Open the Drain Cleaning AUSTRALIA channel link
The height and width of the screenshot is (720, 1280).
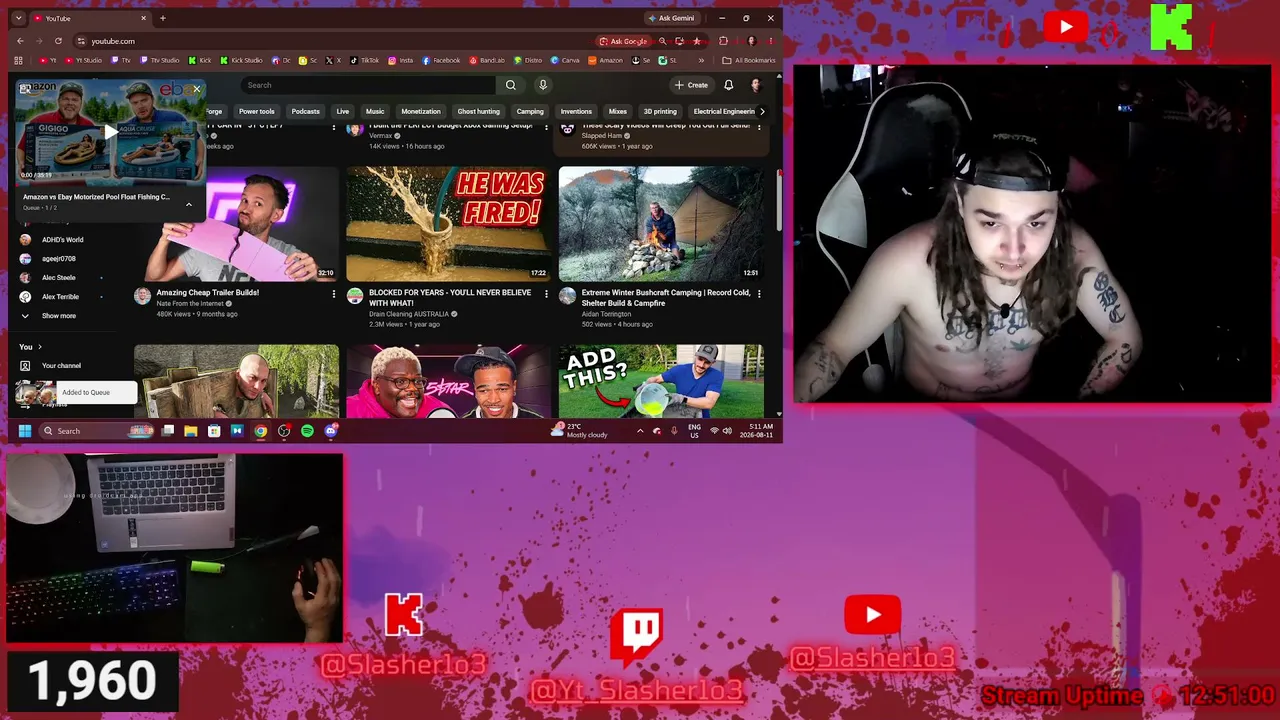tap(408, 314)
